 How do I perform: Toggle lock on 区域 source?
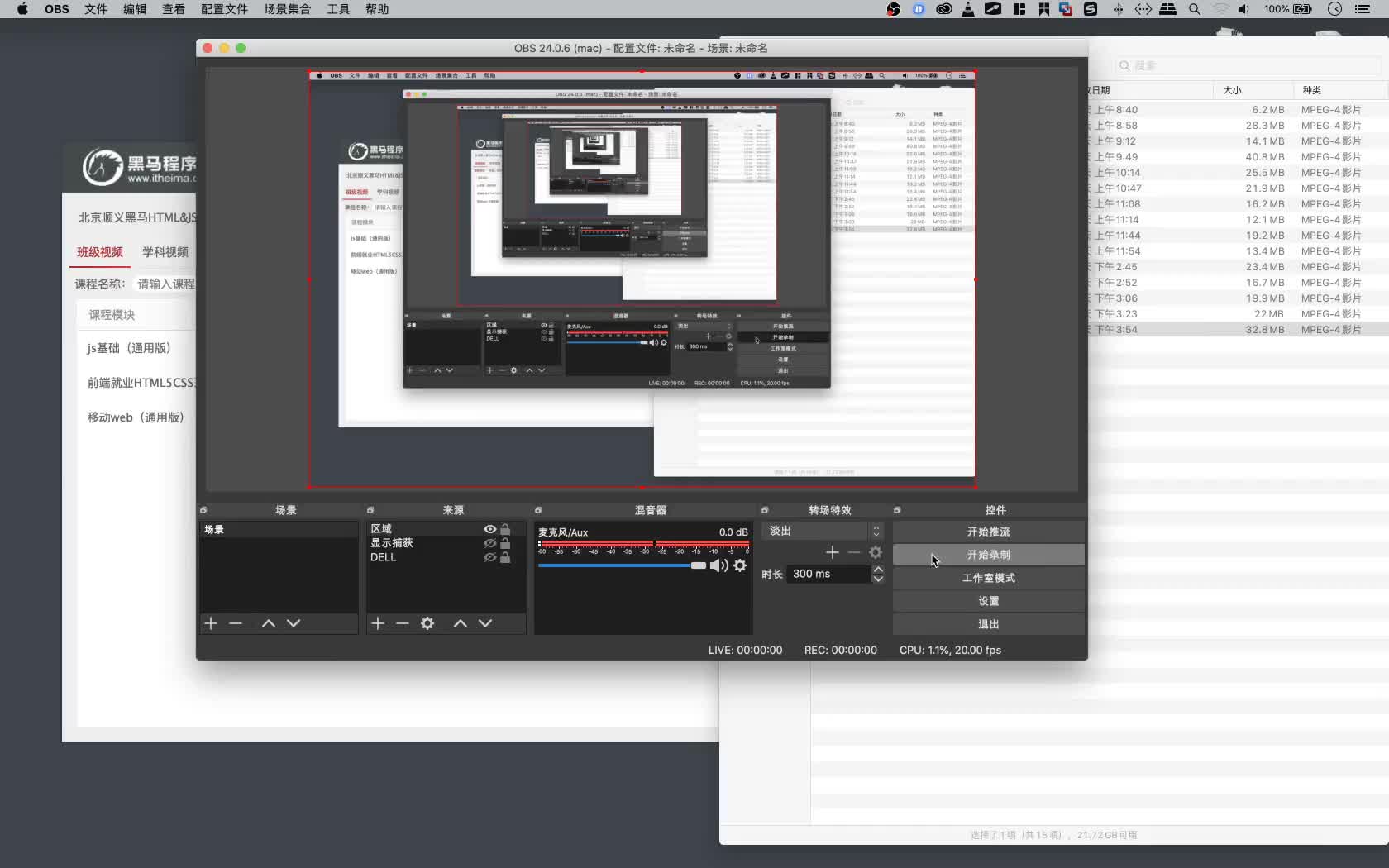tap(505, 529)
